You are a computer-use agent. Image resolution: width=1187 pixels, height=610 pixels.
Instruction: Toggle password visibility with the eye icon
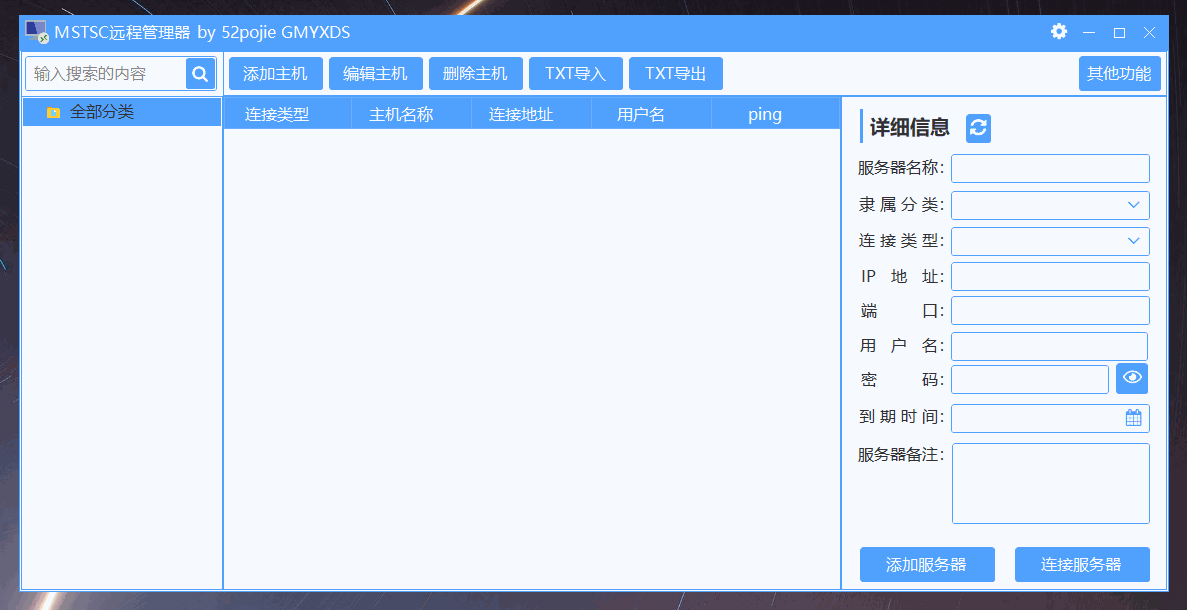point(1131,378)
